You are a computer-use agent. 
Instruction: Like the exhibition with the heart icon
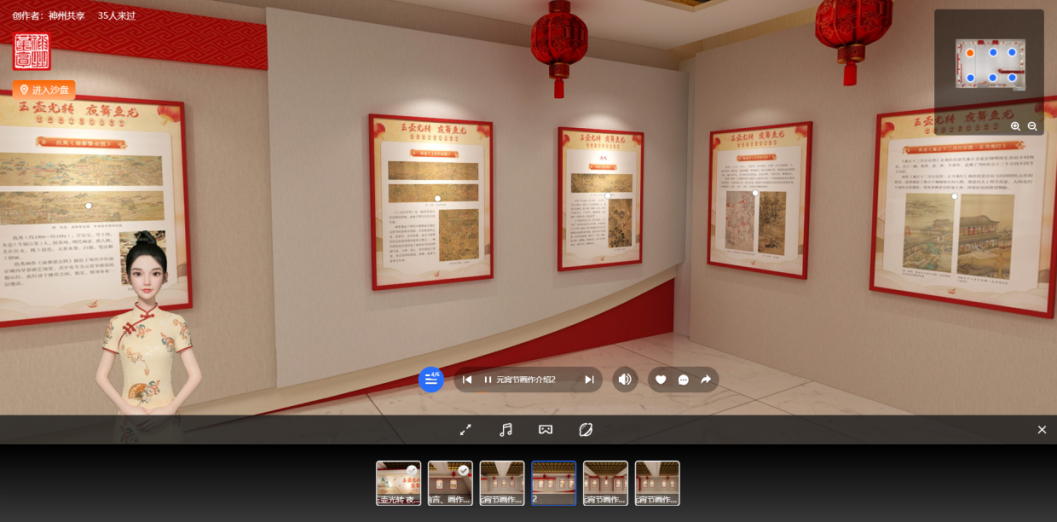(661, 380)
